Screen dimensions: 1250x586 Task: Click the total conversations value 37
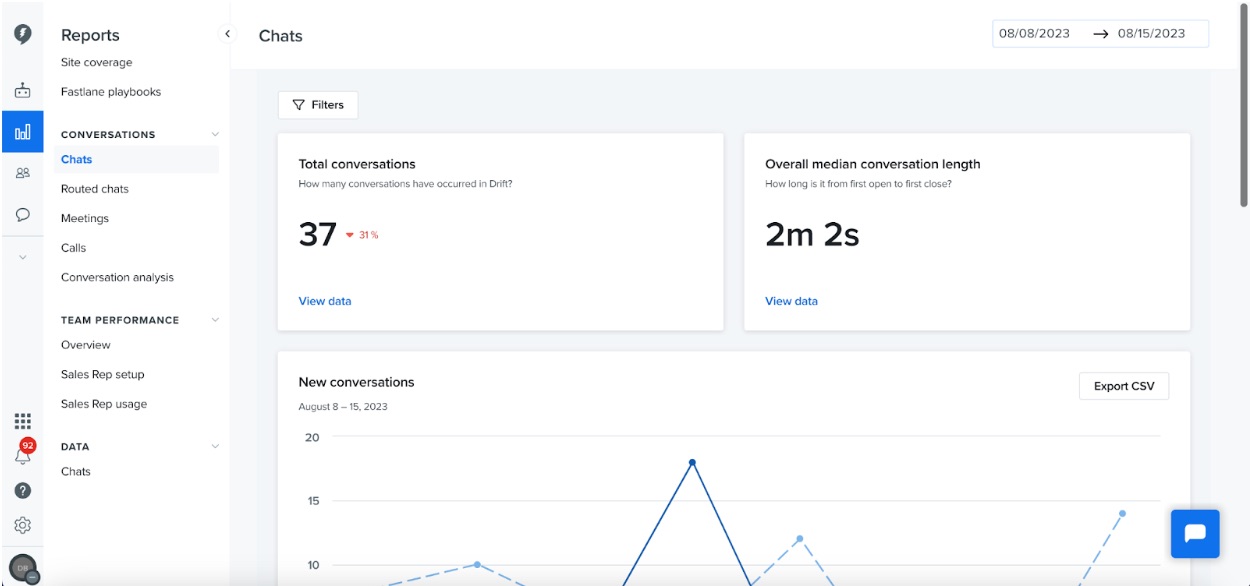(x=318, y=234)
